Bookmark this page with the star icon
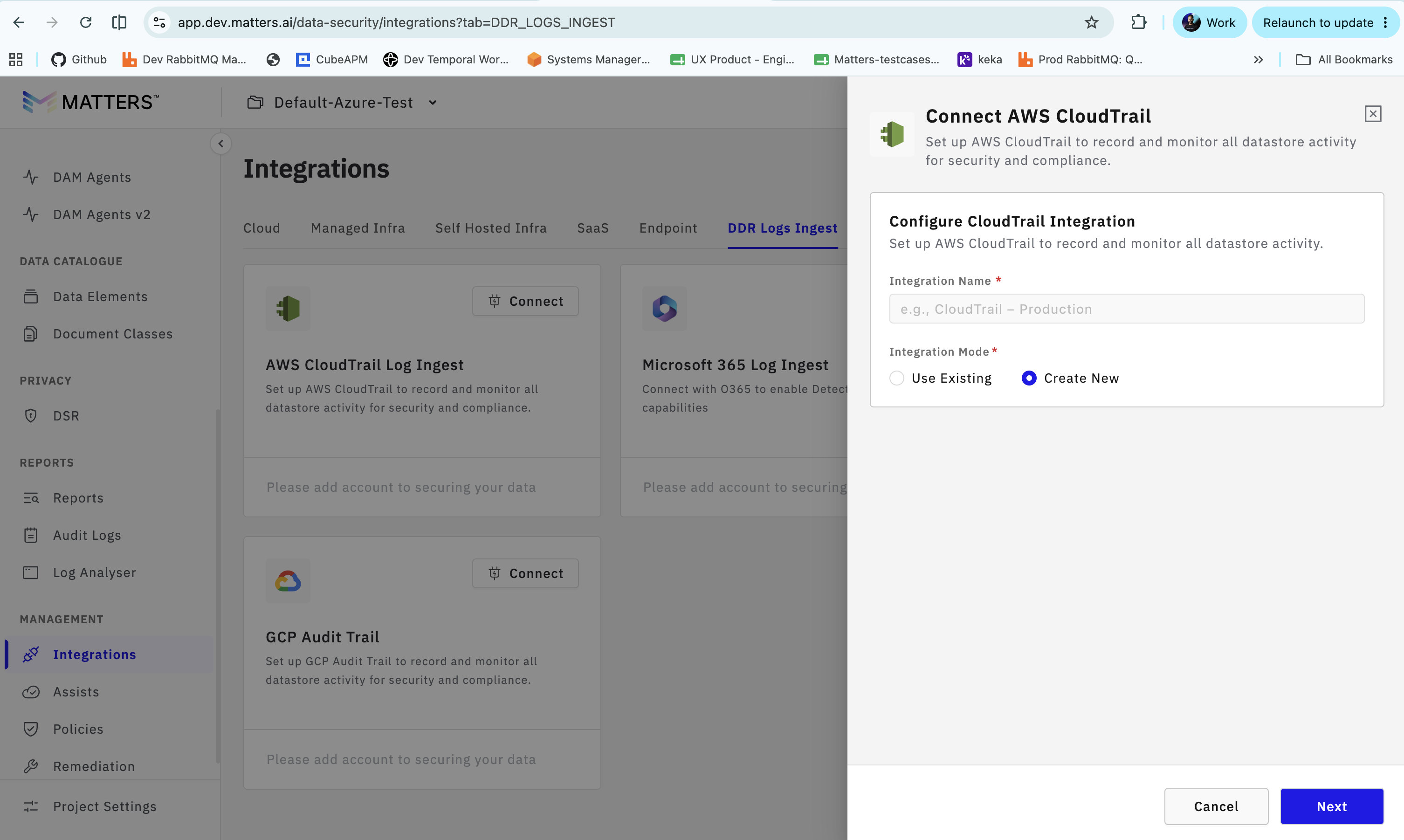The image size is (1404, 840). point(1091,23)
